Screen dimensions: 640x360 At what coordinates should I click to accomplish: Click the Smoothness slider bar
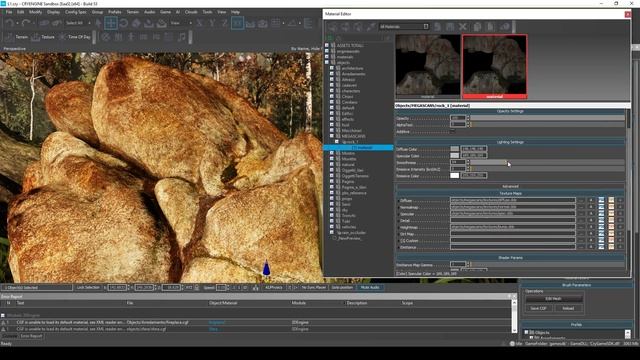pos(547,162)
